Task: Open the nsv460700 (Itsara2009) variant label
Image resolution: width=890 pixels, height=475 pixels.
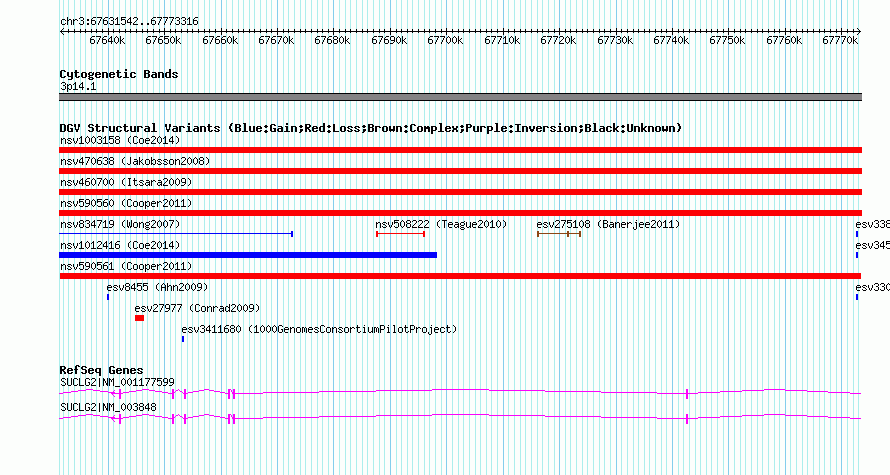Action: [126, 182]
